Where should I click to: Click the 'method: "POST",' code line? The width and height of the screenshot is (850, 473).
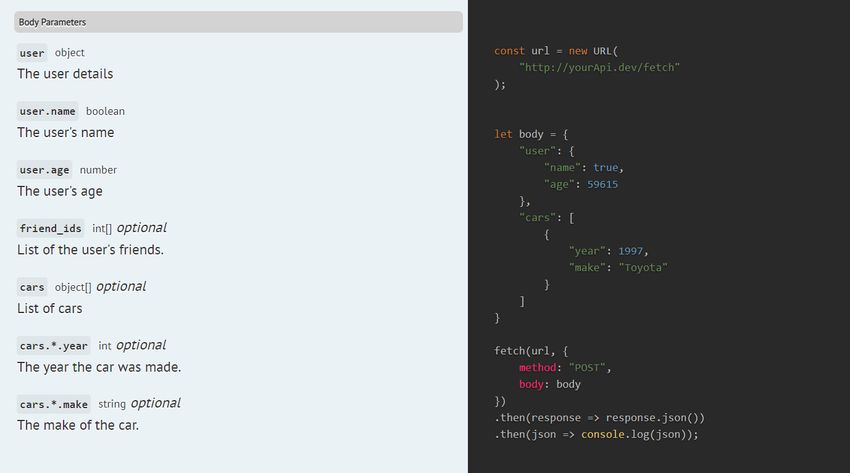pyautogui.click(x=565, y=367)
